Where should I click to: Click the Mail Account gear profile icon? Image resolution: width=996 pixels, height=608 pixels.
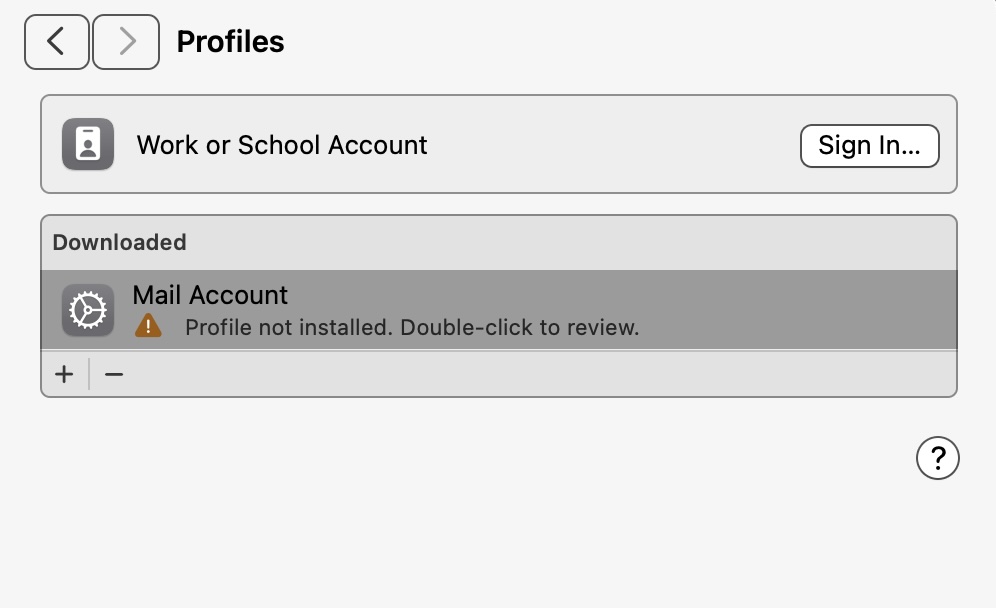pos(88,310)
